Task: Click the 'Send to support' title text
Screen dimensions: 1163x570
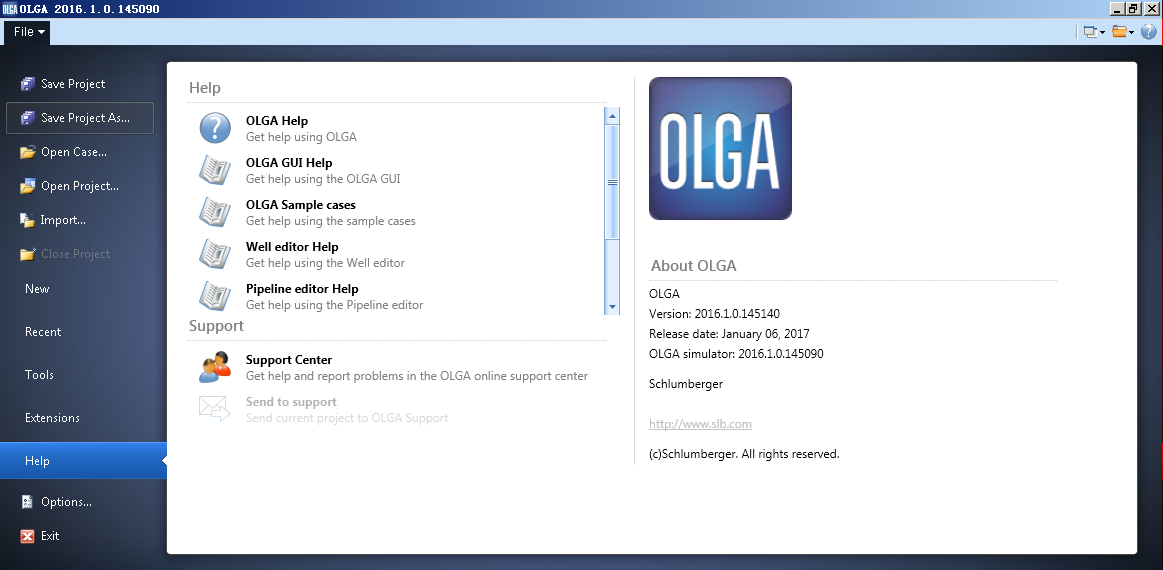Action: pyautogui.click(x=291, y=402)
